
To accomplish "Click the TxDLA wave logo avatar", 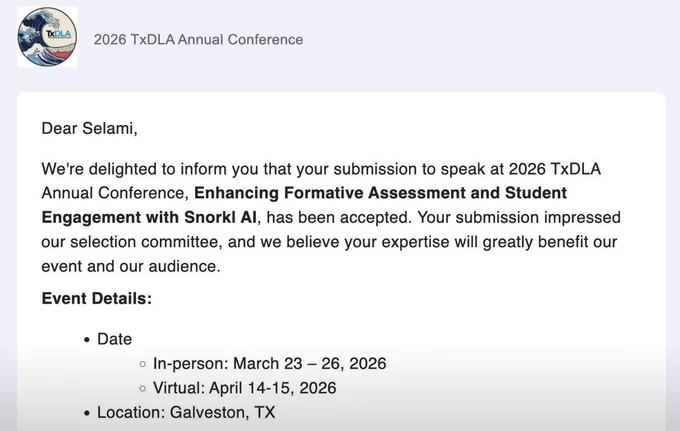I will (x=47, y=37).
